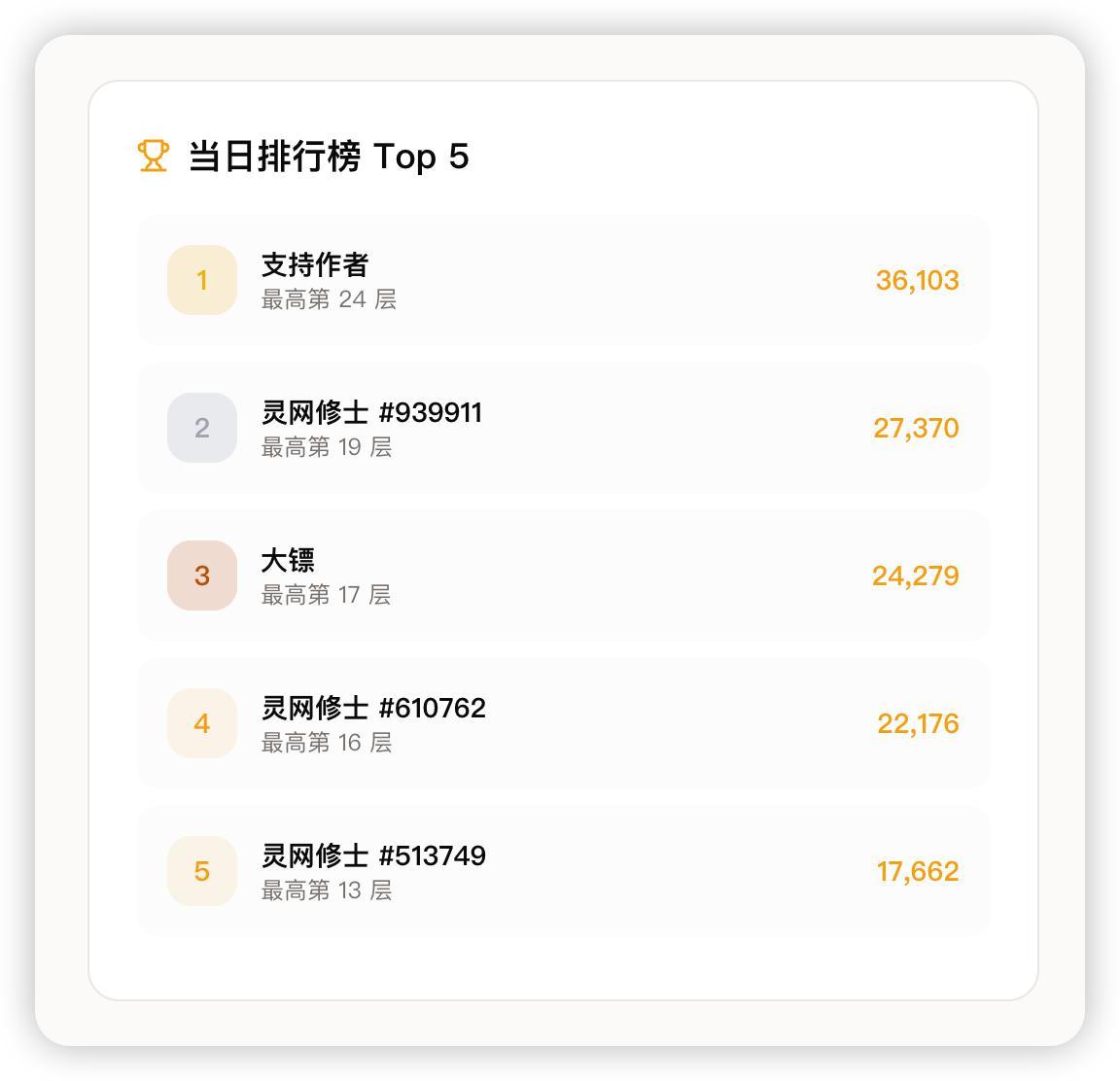The width and height of the screenshot is (1120, 1081).
Task: Click the score 27,370
Action: 916,429
